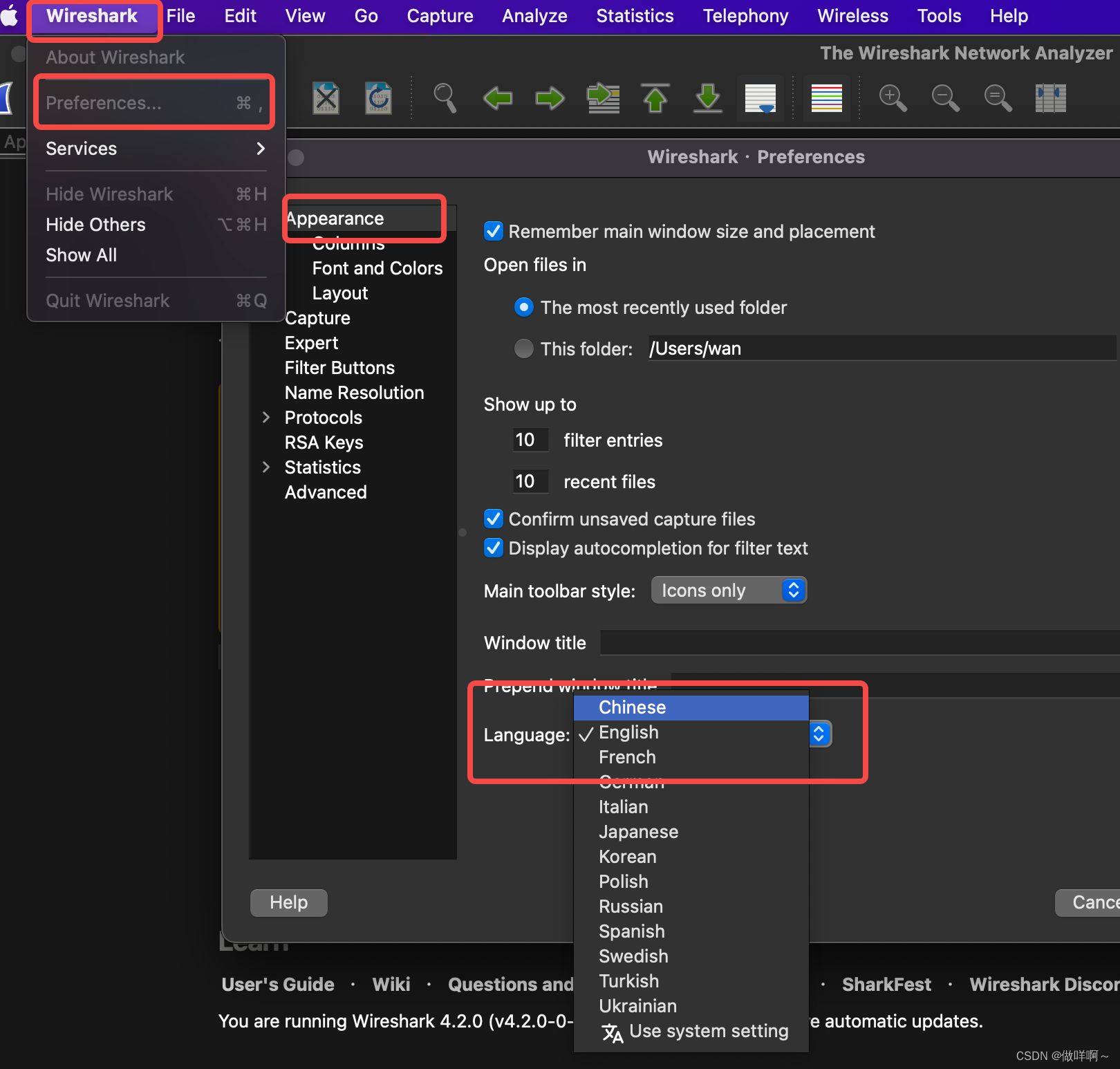Click the This folder path field
Viewport: 1120px width, 1069px height.
pyautogui.click(x=882, y=348)
